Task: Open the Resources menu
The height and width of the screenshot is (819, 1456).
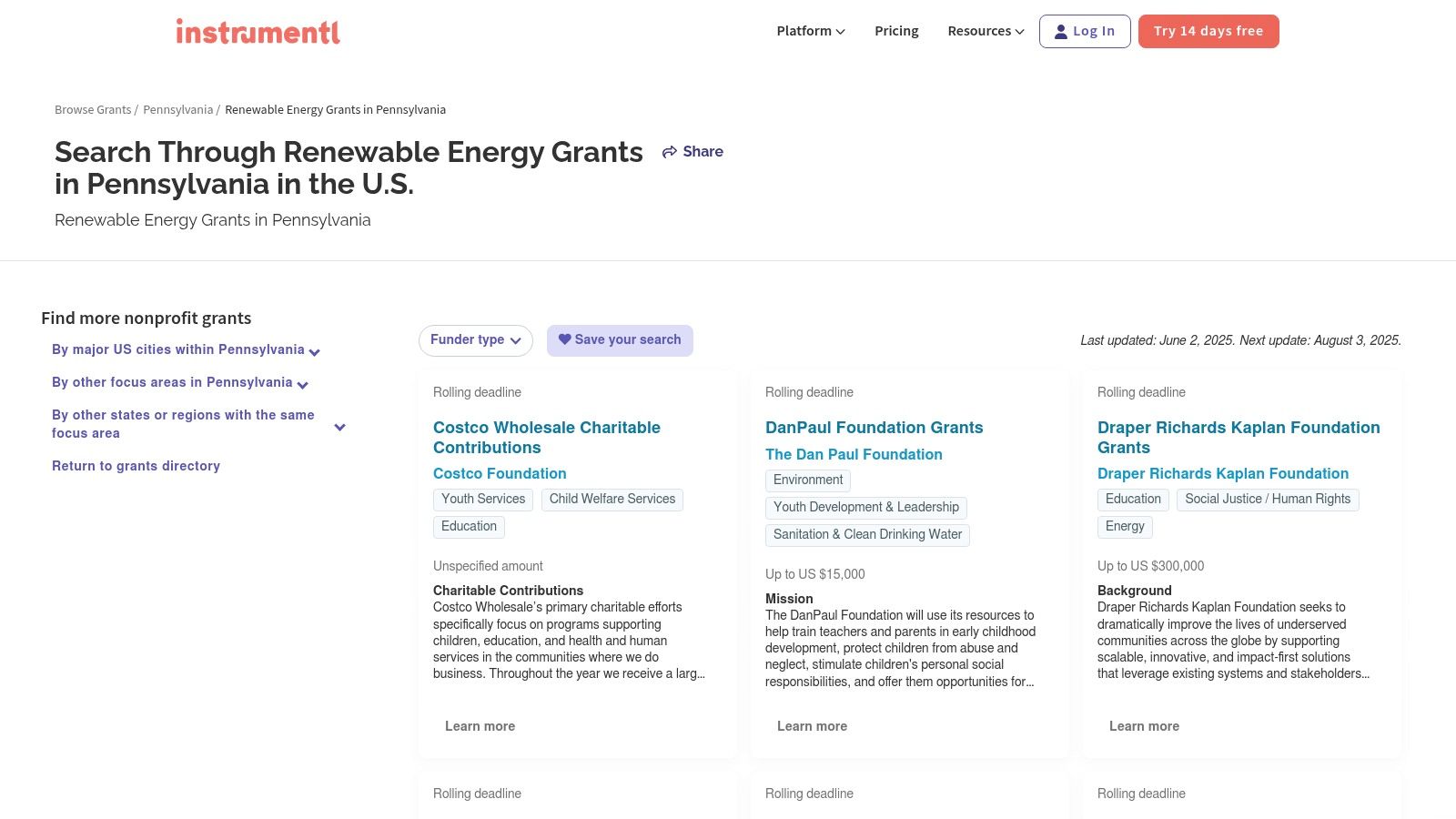Action: [x=984, y=30]
